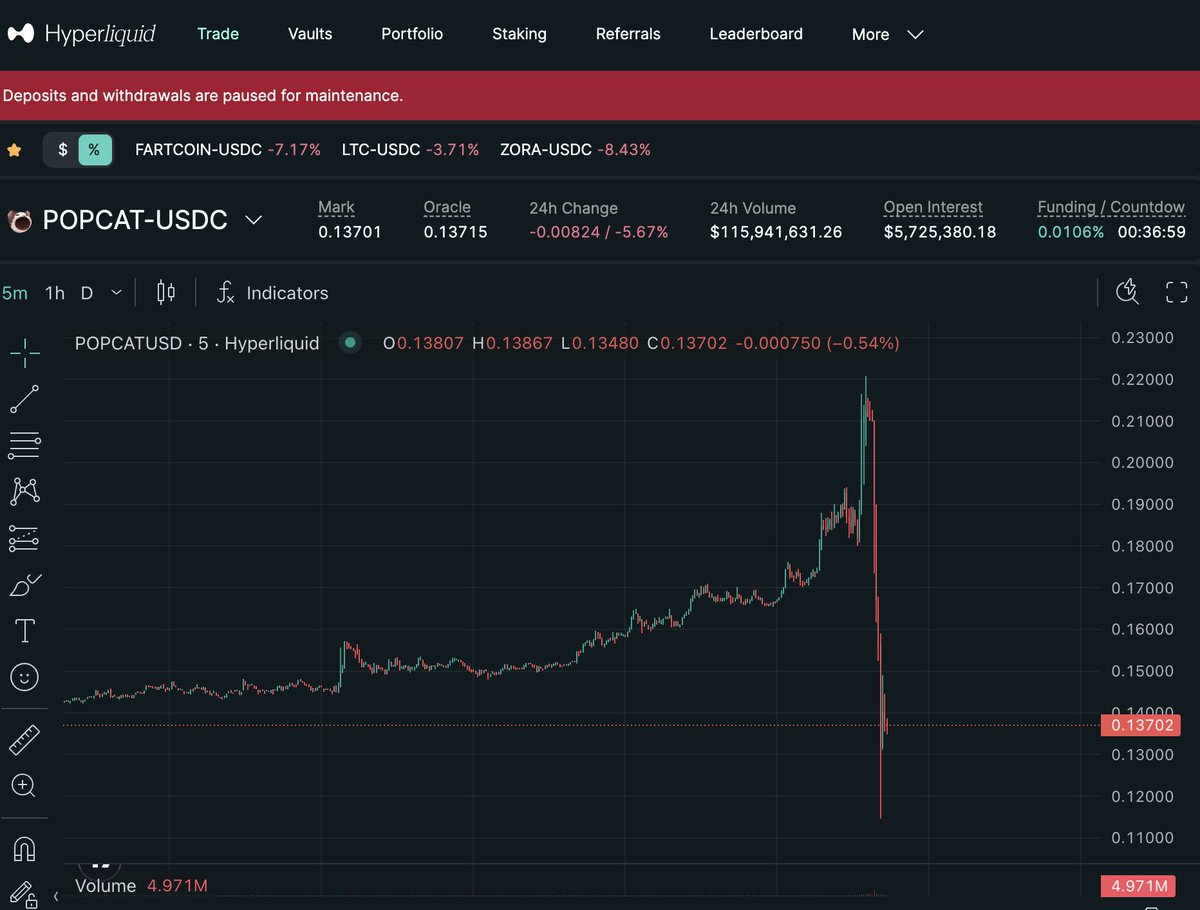Click the favorites star icon
Viewport: 1200px width, 910px height.
(15, 150)
